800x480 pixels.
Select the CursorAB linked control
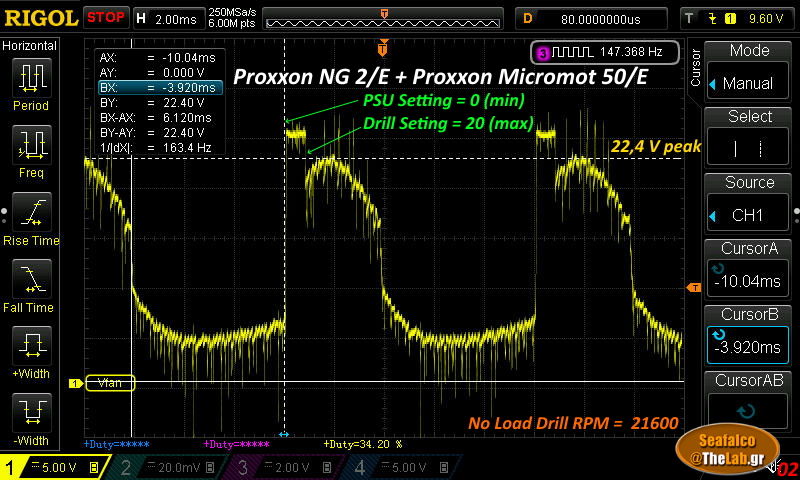click(748, 410)
